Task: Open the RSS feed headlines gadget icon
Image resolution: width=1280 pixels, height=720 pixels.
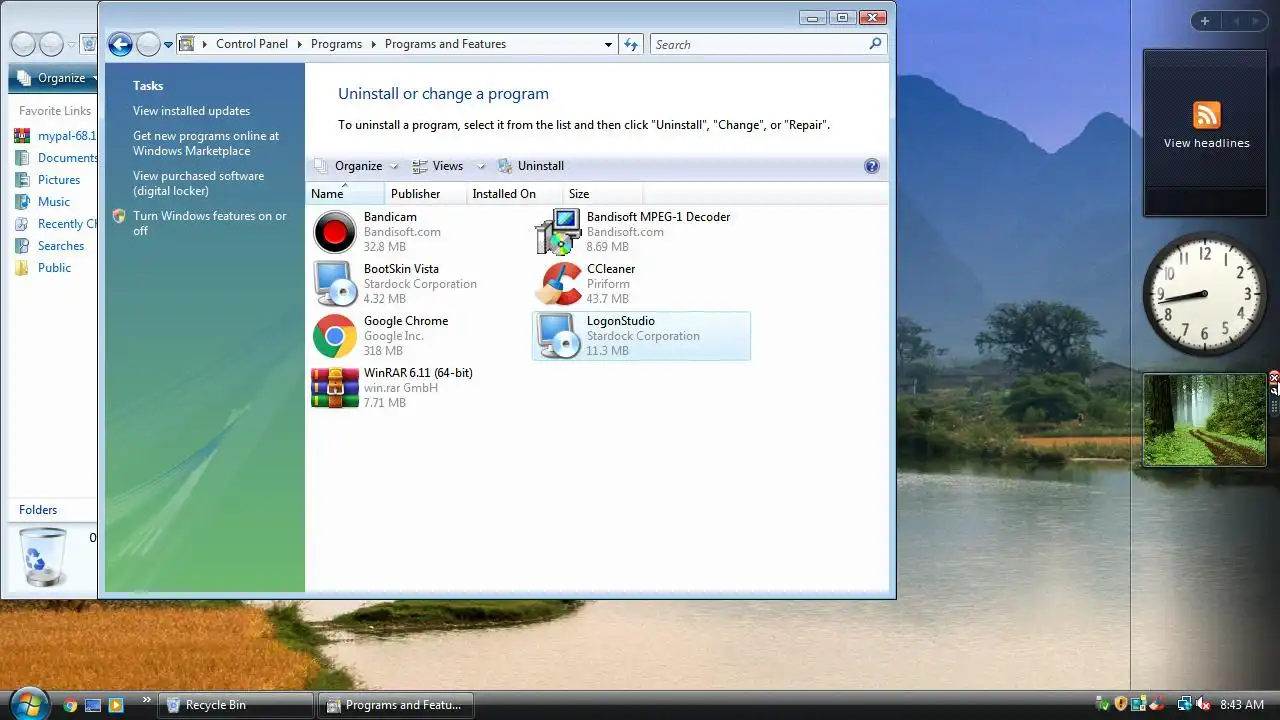Action: 1206,115
